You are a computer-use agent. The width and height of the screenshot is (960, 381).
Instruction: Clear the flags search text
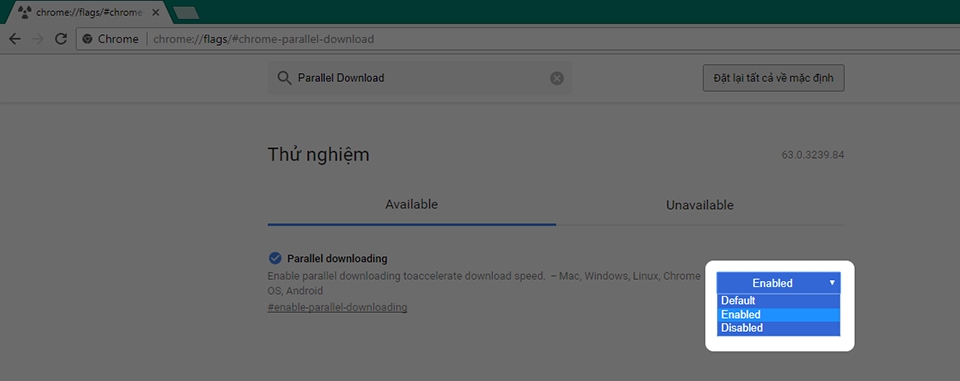pyautogui.click(x=557, y=78)
